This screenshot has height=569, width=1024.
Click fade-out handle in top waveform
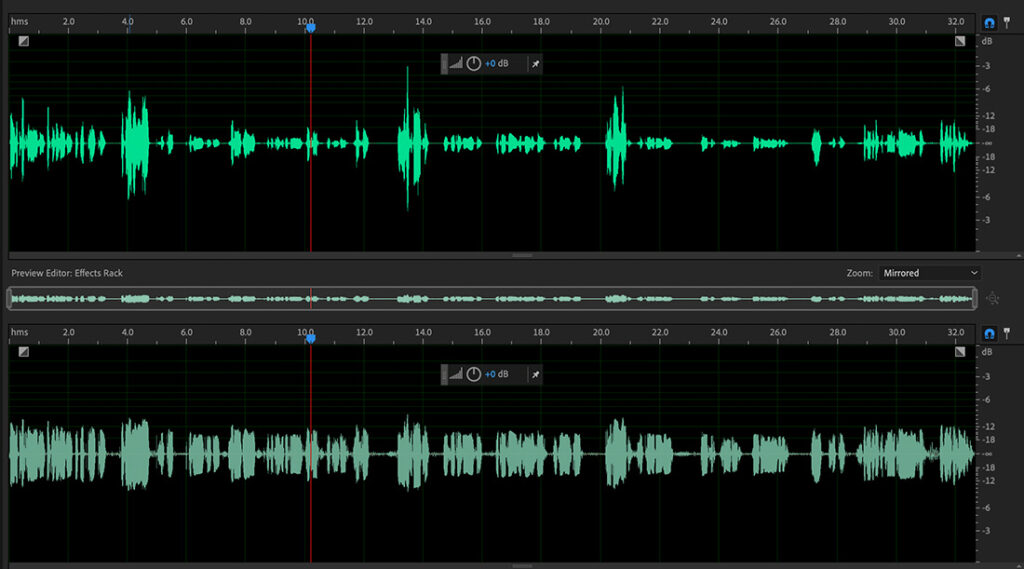click(x=960, y=41)
